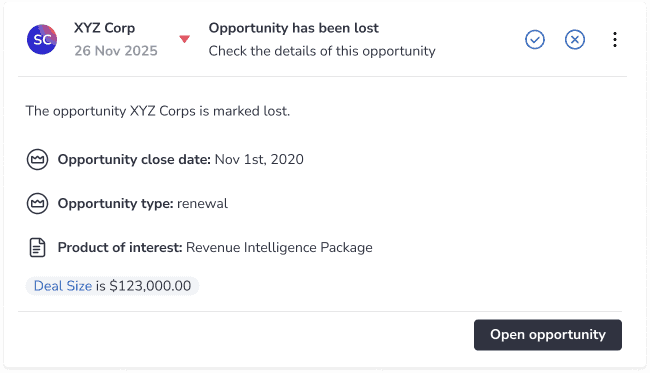
Task: Click the Opportunity close date label
Action: pos(134,160)
